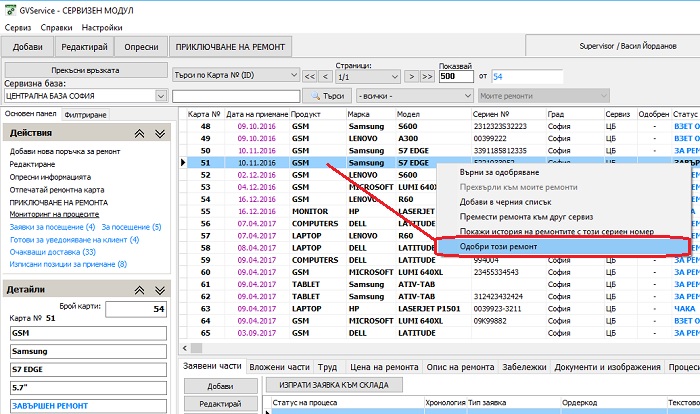Screen dimensions: 700x414
Task: Collapse the Детайли panel with up chevrons
Action: [139, 290]
